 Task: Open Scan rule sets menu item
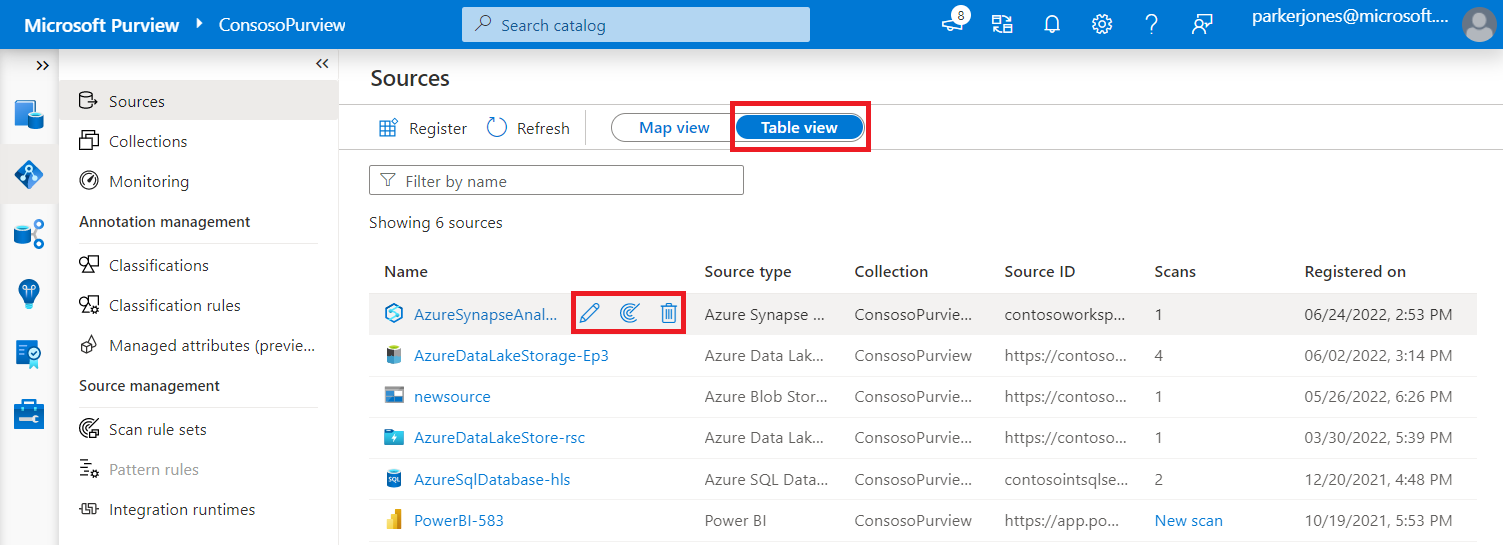[x=157, y=429]
